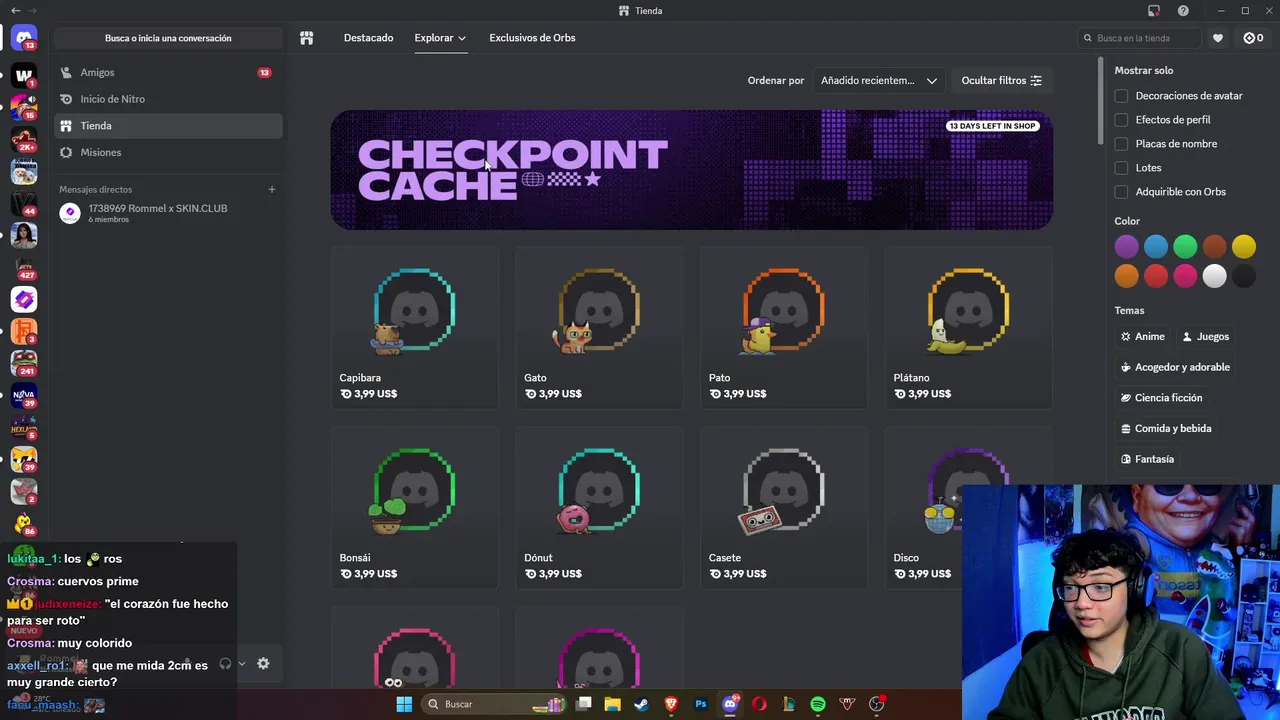Toggle the Juegos theme filter
The height and width of the screenshot is (720, 1280).
1205,337
